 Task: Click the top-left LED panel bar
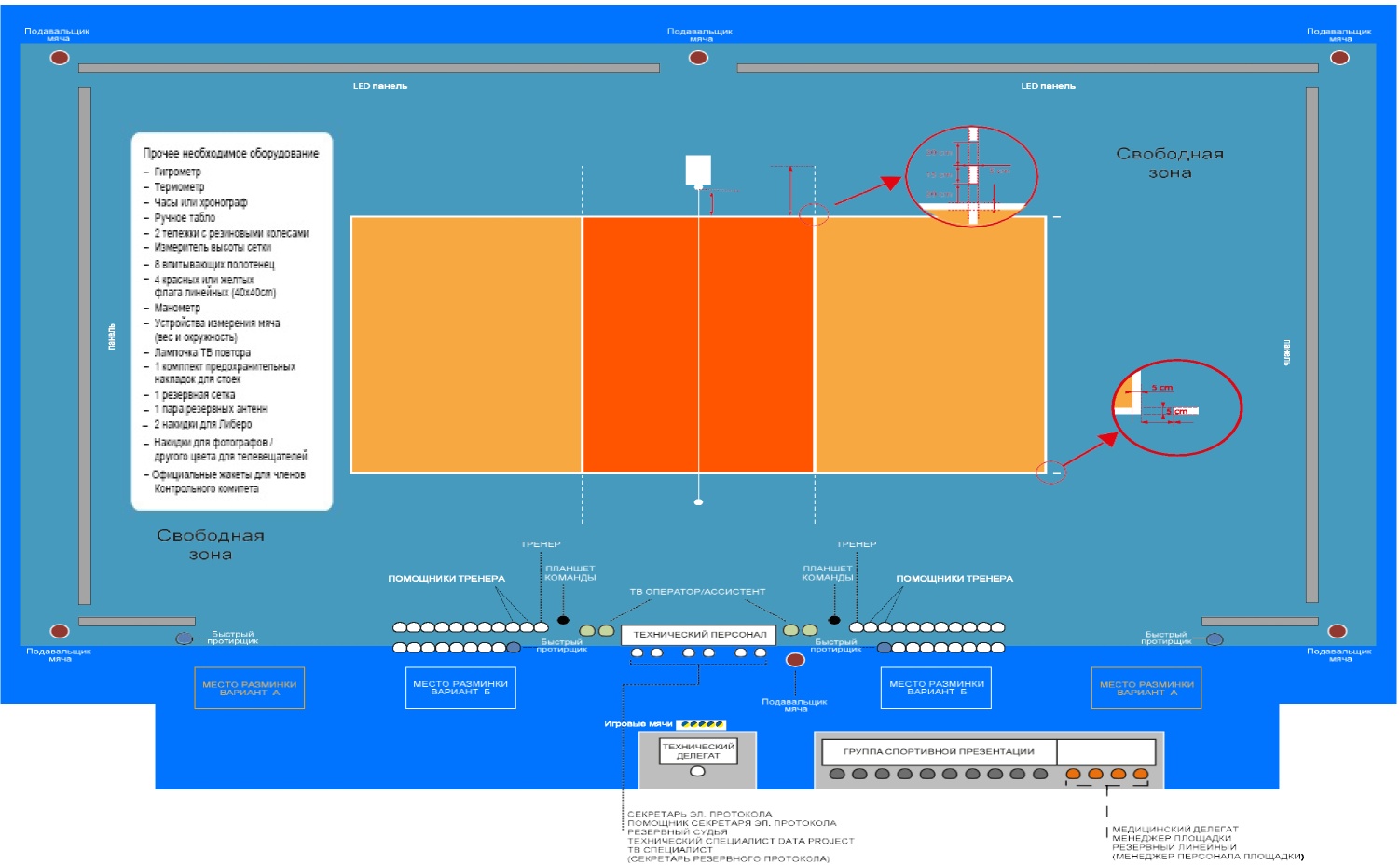(368, 68)
